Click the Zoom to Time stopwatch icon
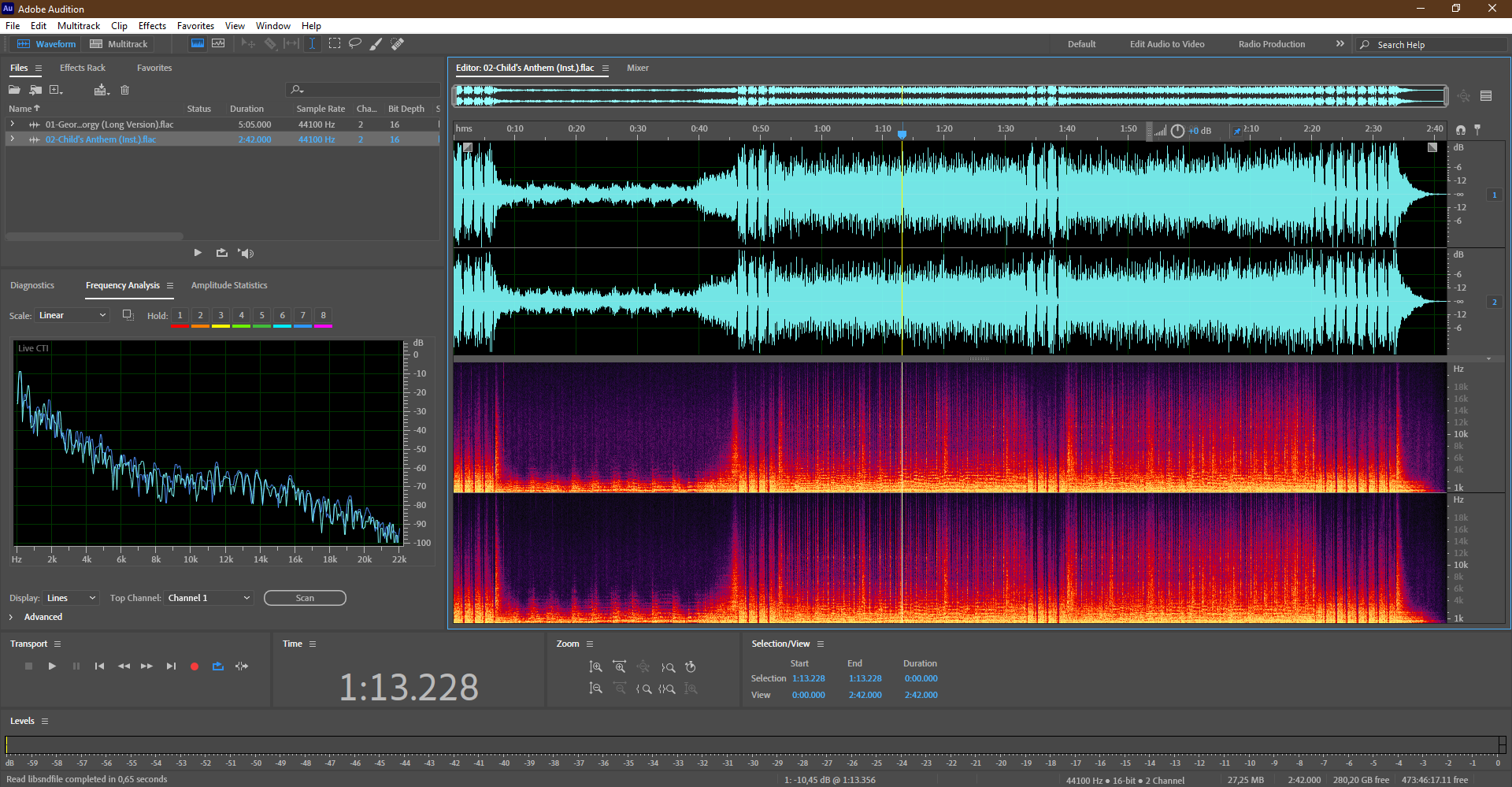 tap(691, 667)
